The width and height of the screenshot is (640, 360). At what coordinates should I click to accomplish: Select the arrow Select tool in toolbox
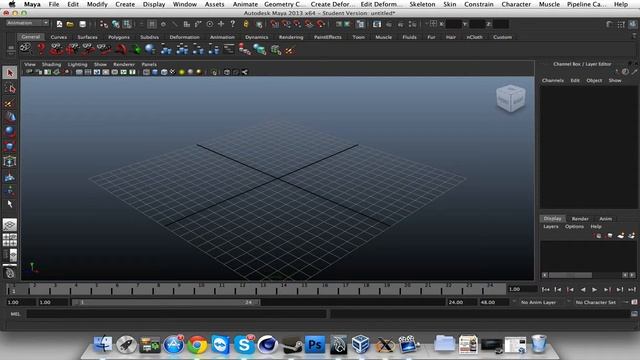(x=10, y=73)
